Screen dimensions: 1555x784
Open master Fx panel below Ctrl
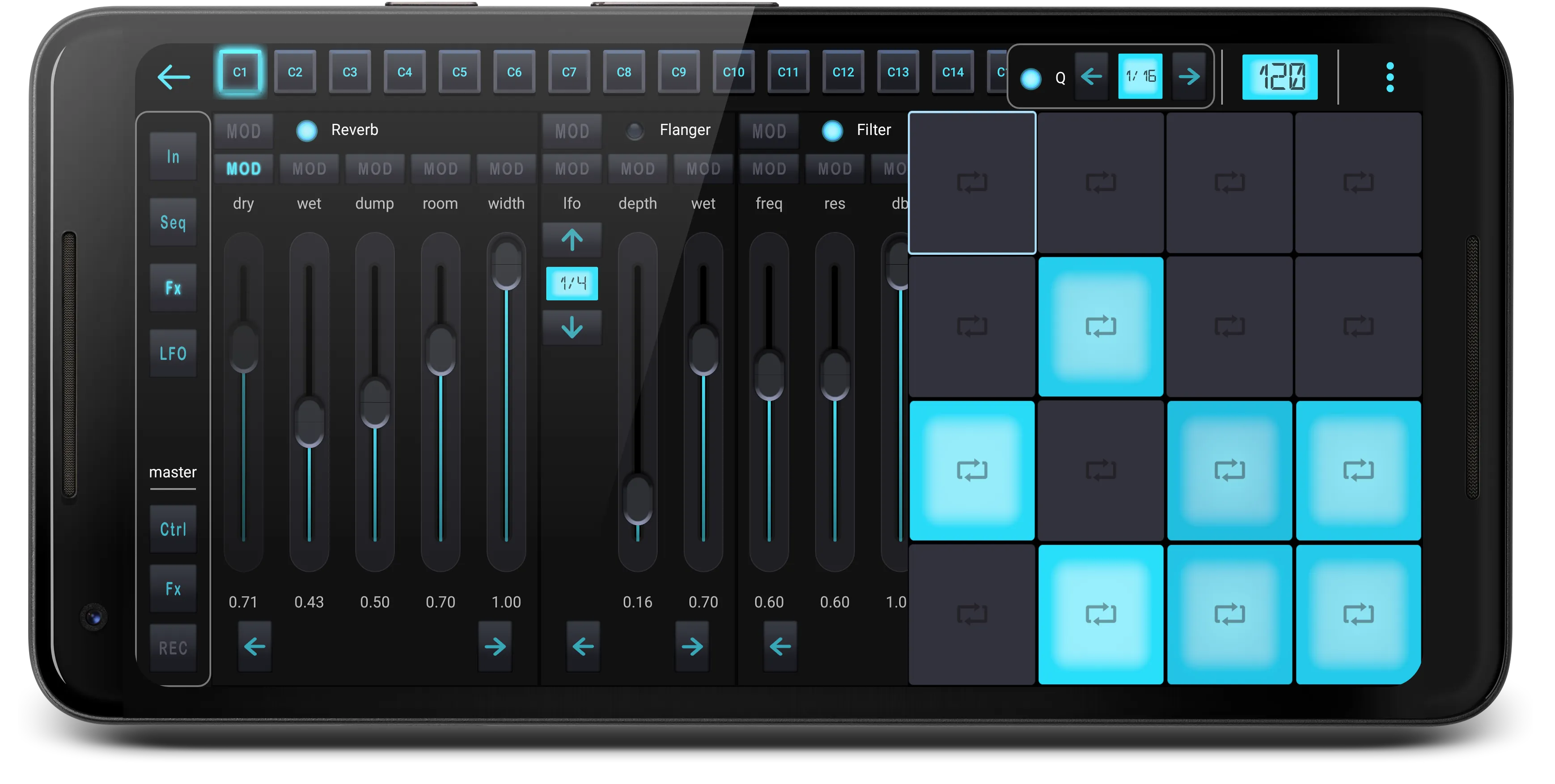point(173,589)
